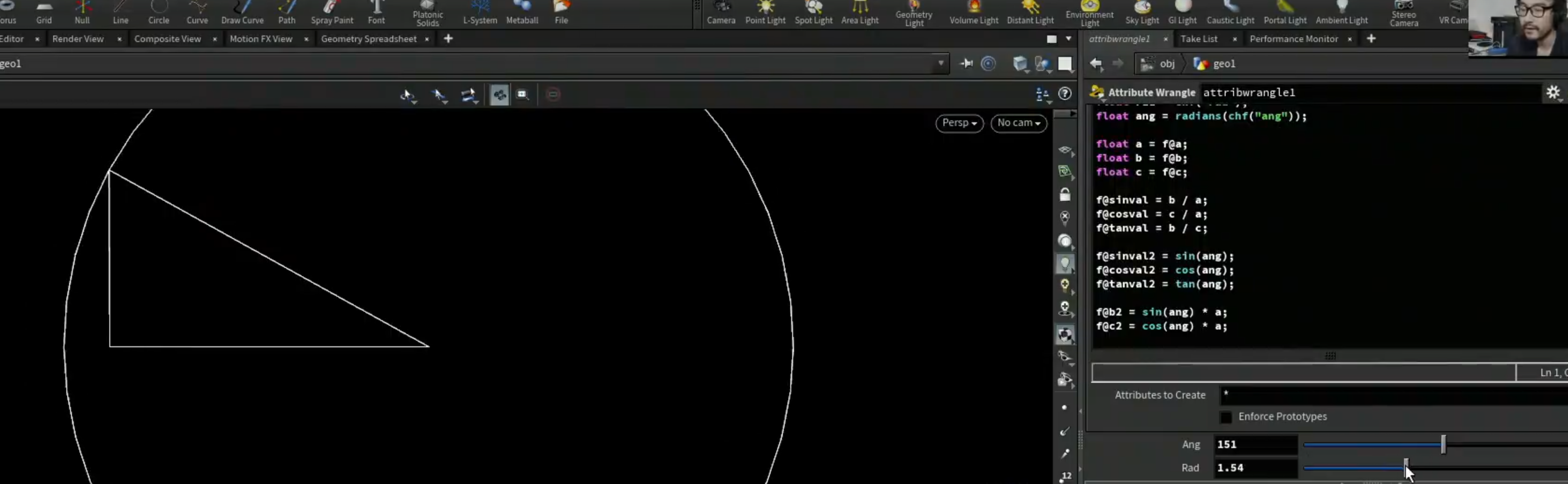Open the Persp view dropdown
Viewport: 1568px width, 484px height.
pyautogui.click(x=959, y=123)
